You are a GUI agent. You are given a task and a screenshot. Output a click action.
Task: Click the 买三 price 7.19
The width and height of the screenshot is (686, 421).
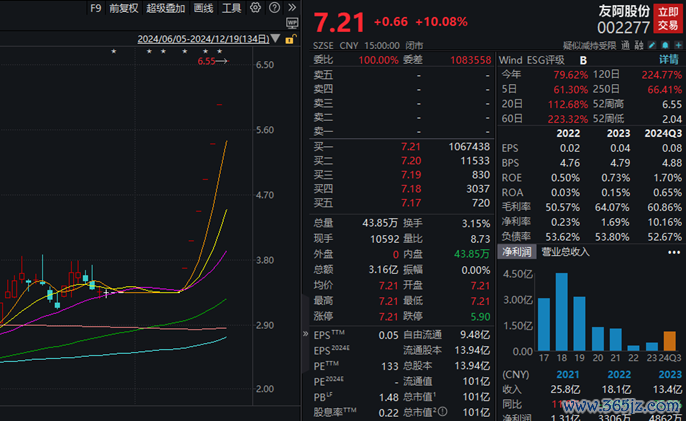click(x=411, y=175)
